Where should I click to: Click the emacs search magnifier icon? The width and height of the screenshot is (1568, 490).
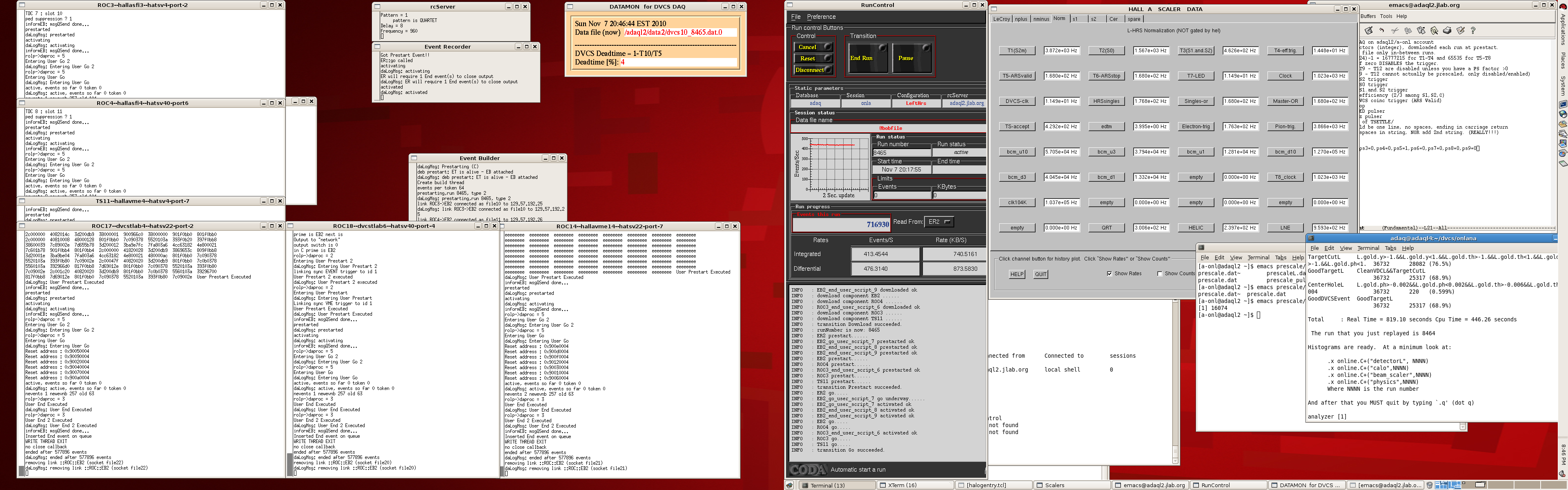(x=1434, y=31)
